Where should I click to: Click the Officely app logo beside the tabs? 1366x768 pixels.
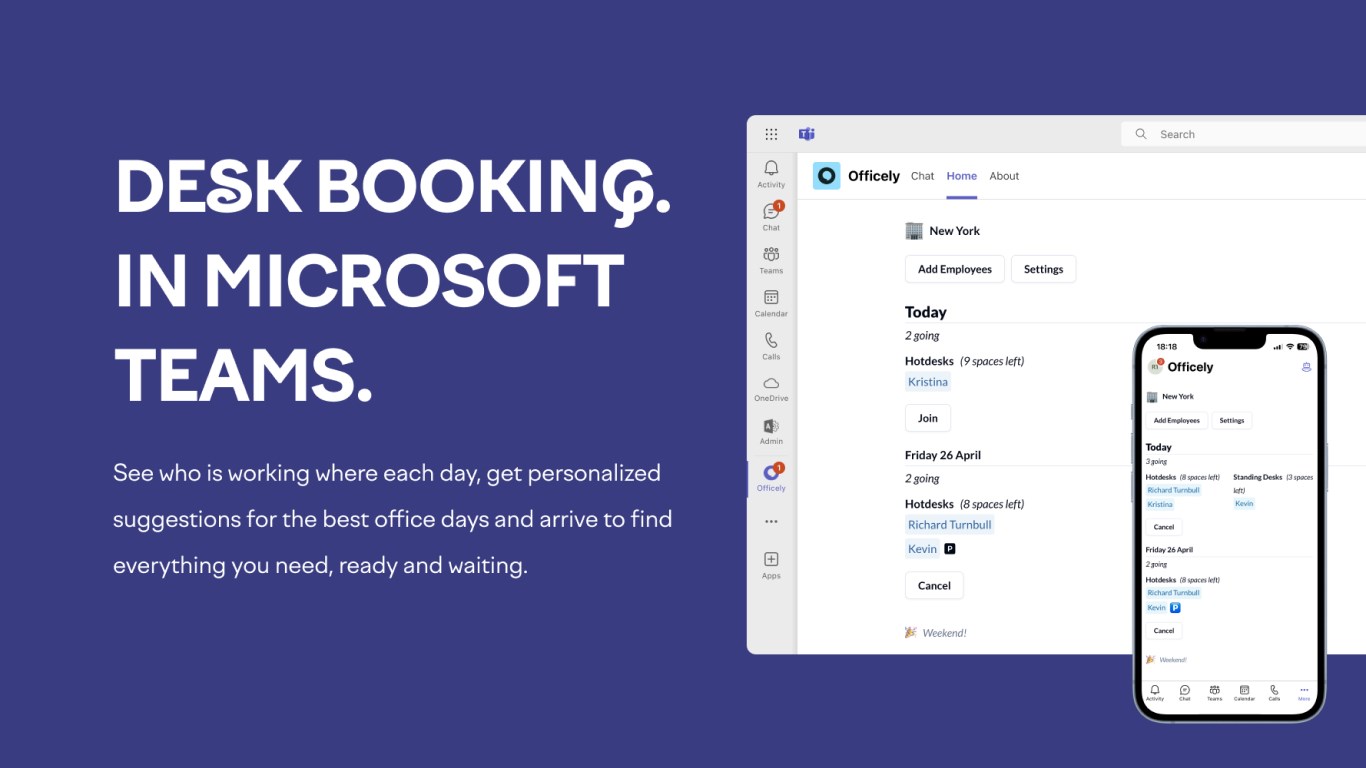pyautogui.click(x=826, y=176)
